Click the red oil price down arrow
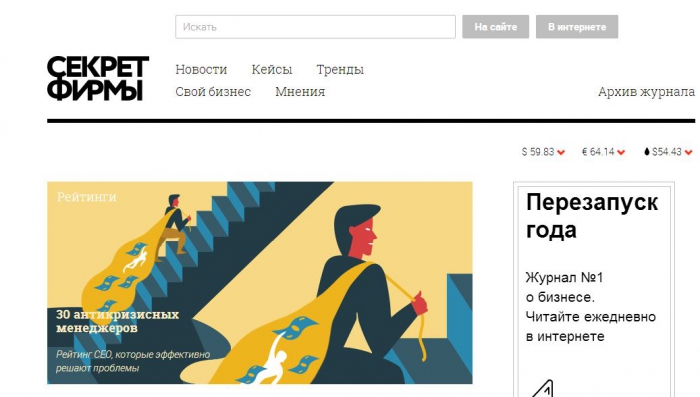This screenshot has height=397, width=700. click(688, 152)
